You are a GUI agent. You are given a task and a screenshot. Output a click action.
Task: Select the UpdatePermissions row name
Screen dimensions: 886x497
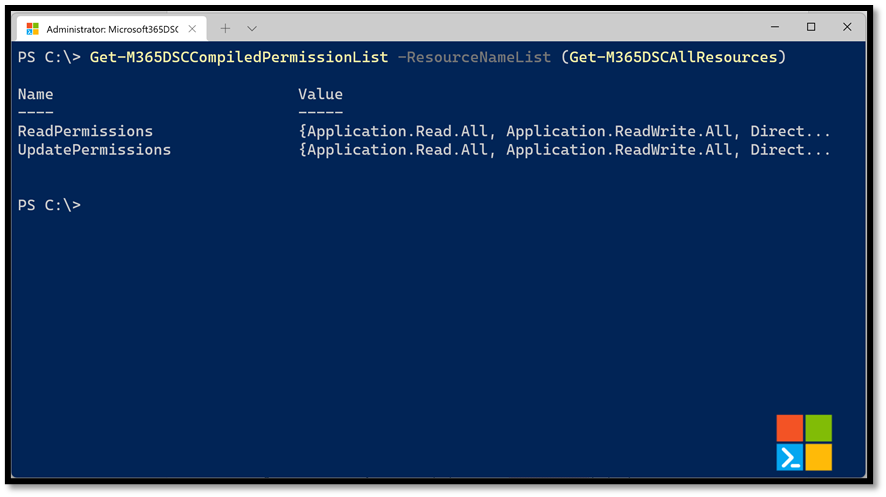(94, 150)
